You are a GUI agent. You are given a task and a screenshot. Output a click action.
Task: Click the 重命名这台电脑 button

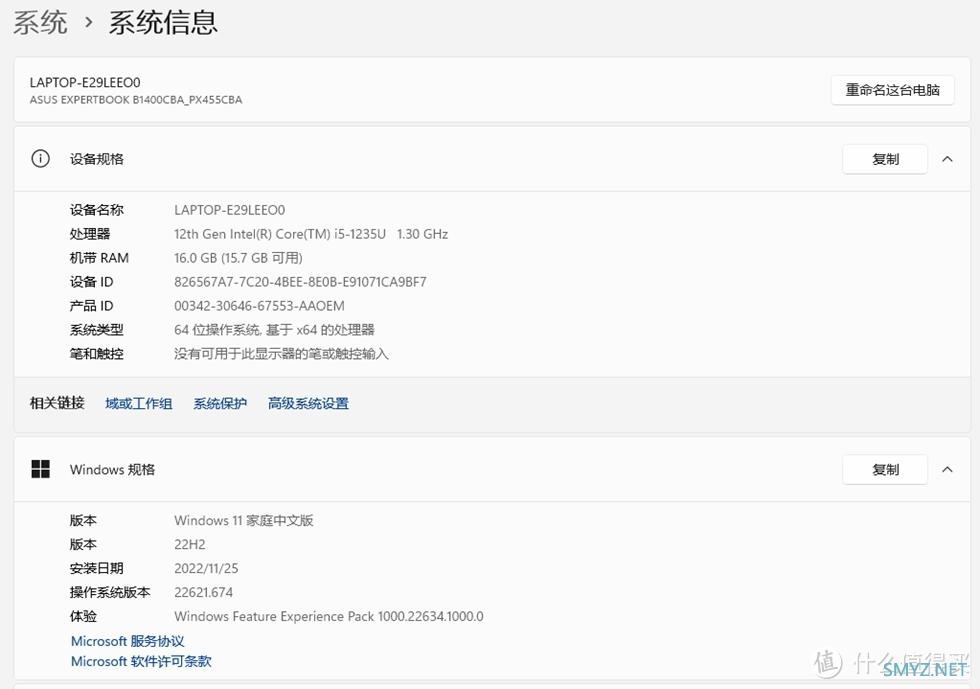click(892, 90)
